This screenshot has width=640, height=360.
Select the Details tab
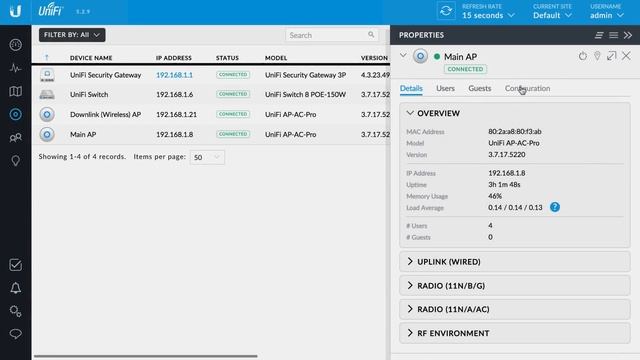point(411,88)
